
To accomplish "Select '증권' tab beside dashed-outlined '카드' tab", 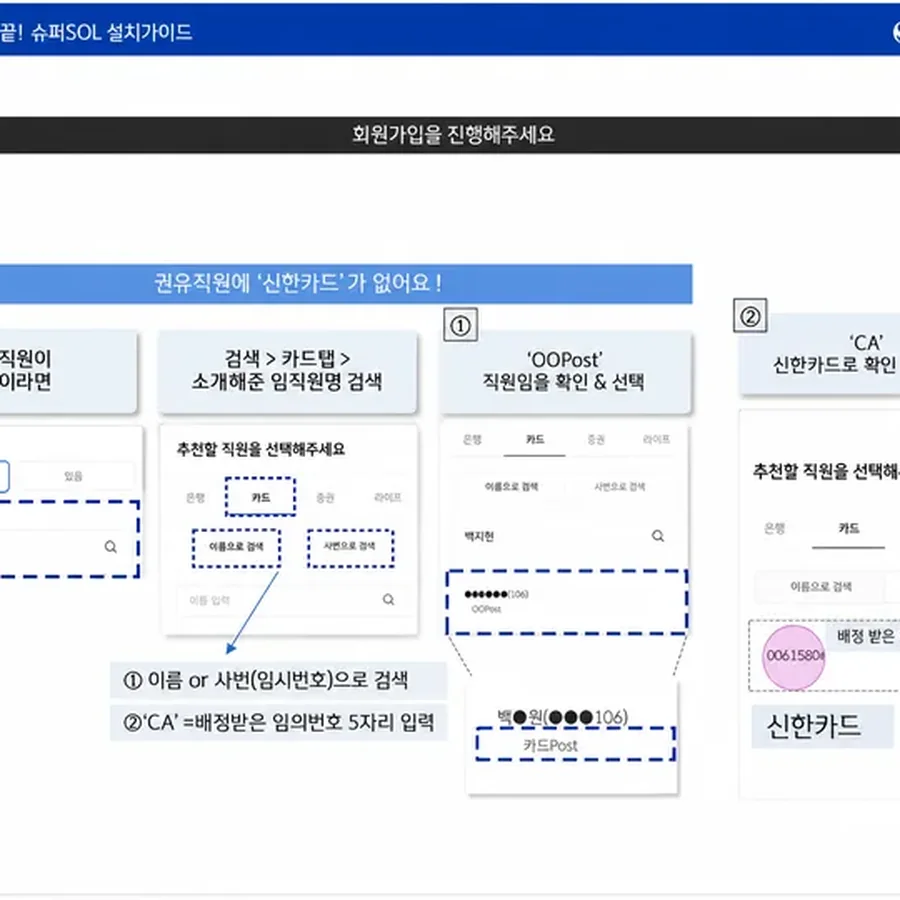I will pyautogui.click(x=325, y=498).
